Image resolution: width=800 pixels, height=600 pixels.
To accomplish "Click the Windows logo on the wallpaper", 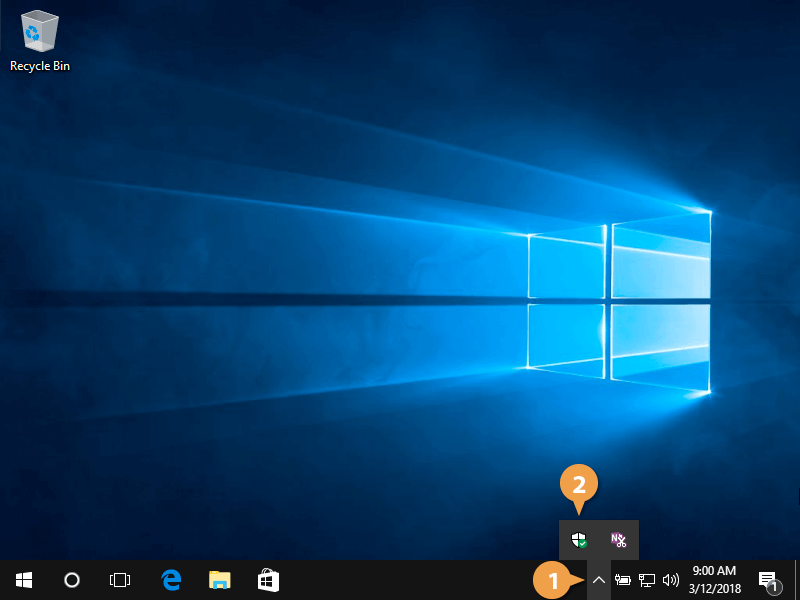I will [x=618, y=298].
